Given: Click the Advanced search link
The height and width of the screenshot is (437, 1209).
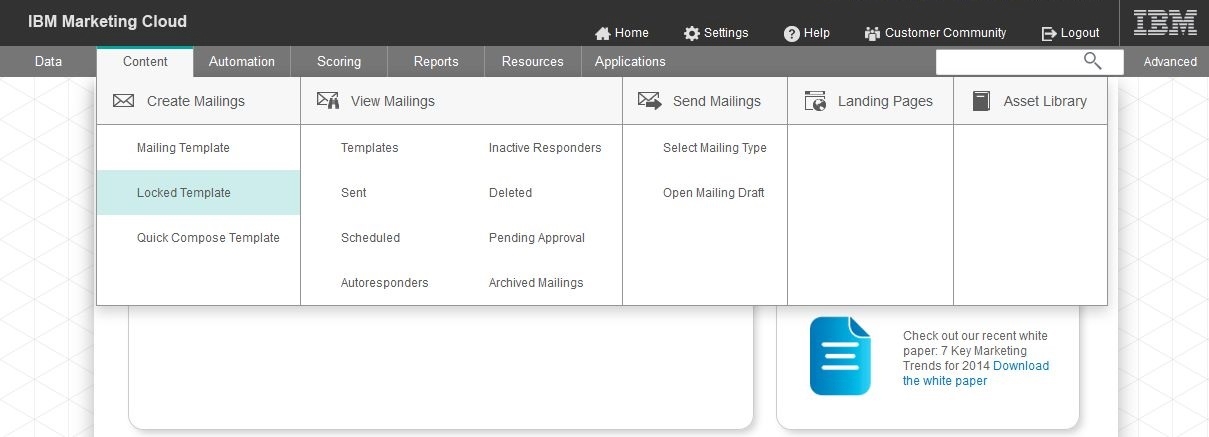Looking at the screenshot, I should coord(1170,62).
